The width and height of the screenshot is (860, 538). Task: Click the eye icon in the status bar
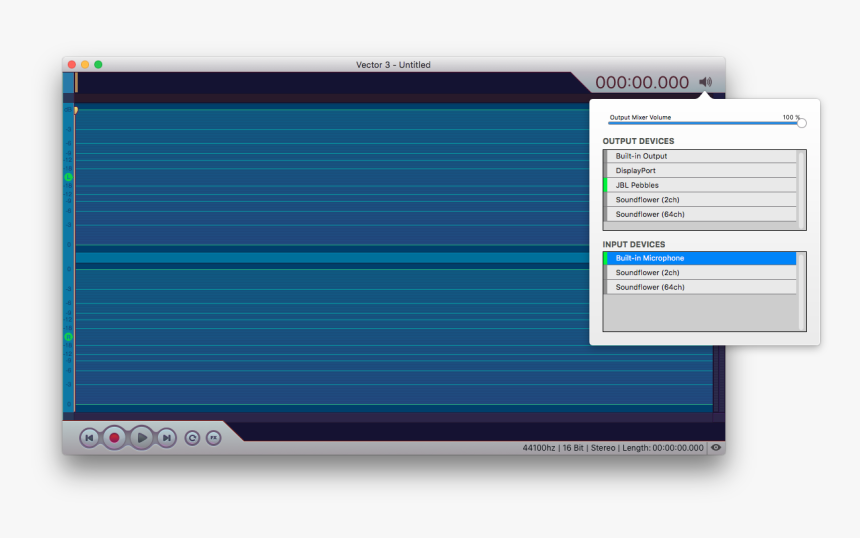click(x=716, y=448)
